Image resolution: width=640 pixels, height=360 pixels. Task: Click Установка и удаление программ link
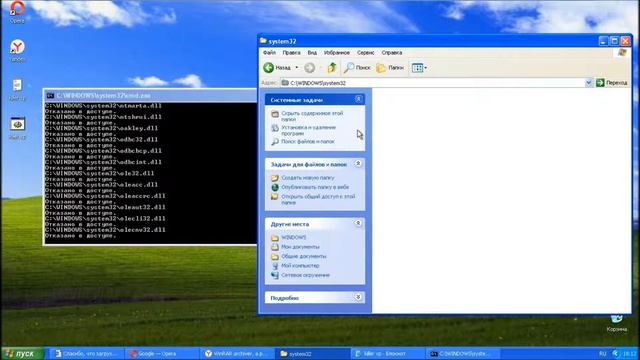[x=309, y=130]
